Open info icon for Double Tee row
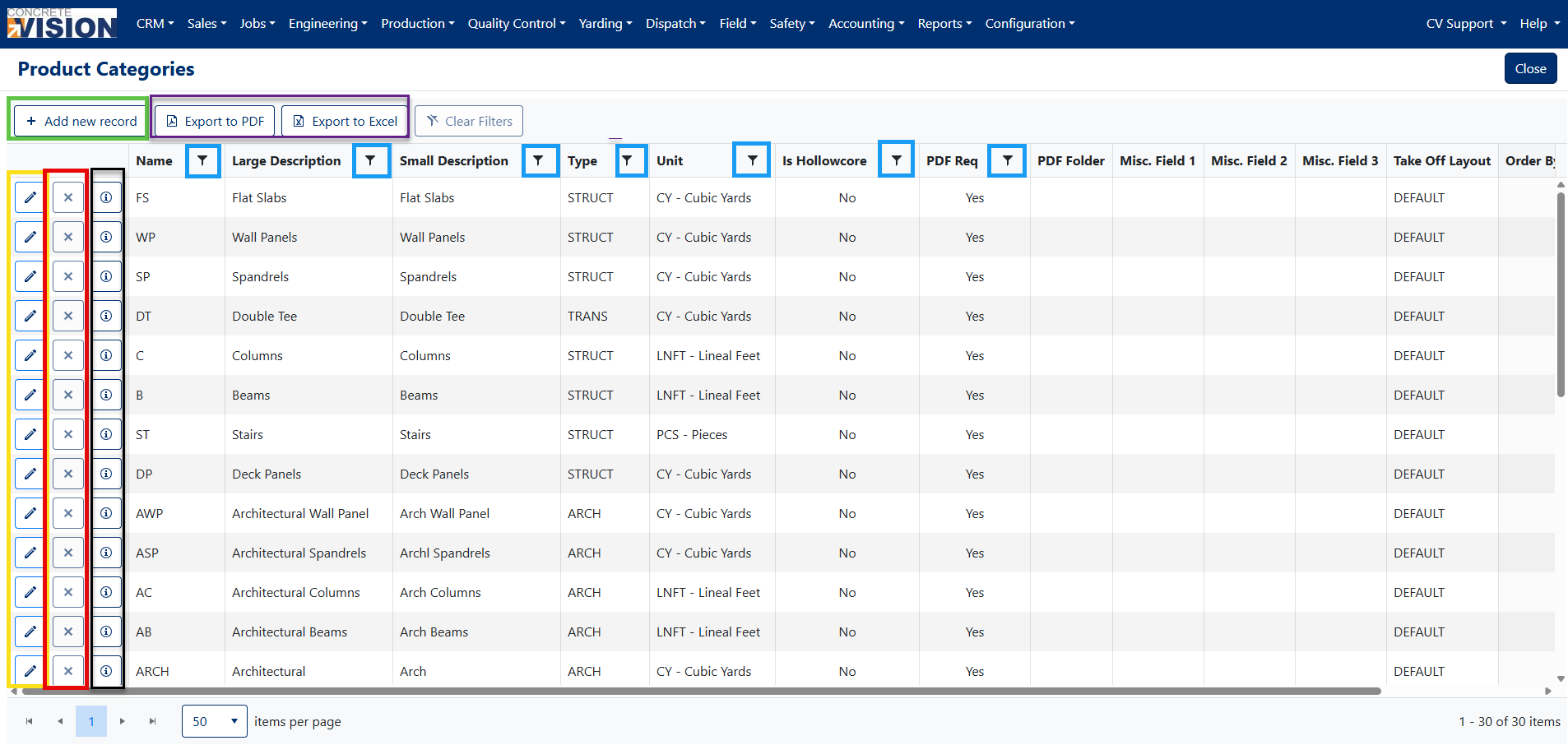Viewport: 1568px width, 745px height. coord(106,316)
